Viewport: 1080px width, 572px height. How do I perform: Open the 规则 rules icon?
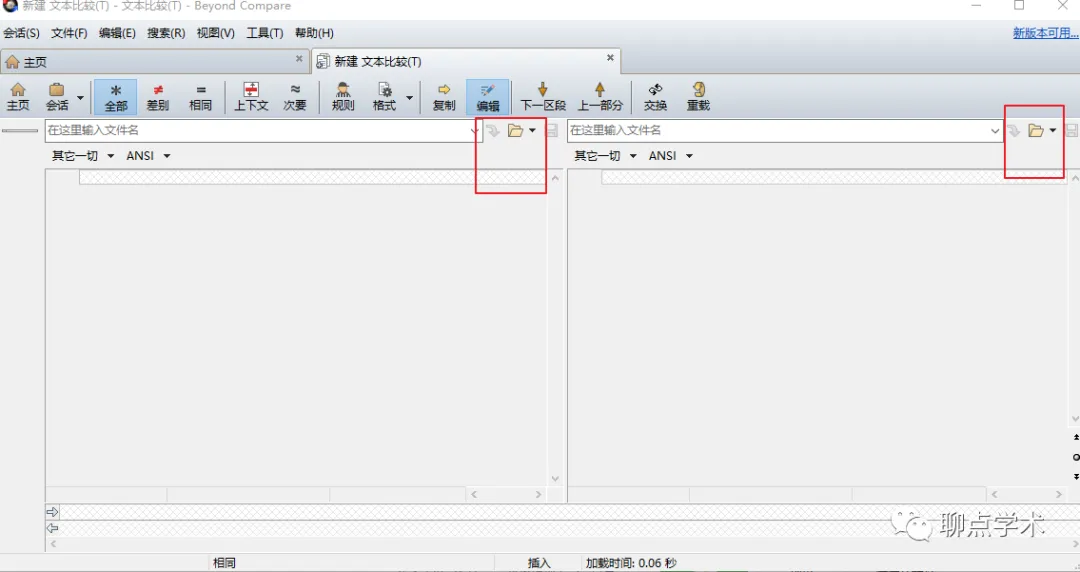click(343, 96)
